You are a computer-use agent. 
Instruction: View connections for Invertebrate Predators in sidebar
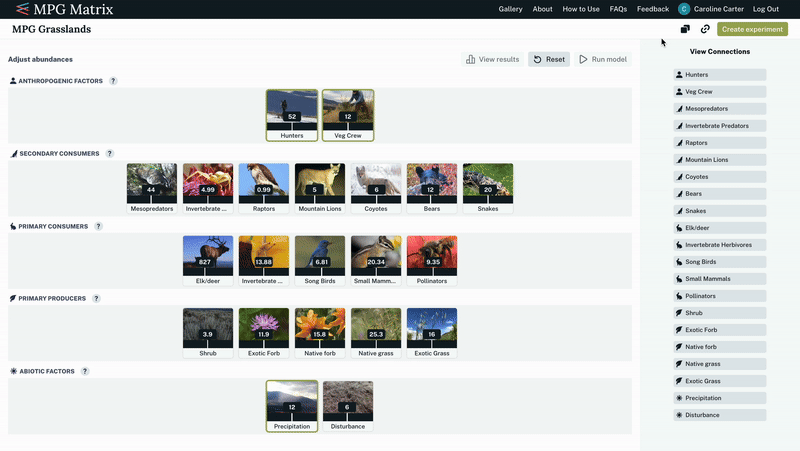click(719, 126)
